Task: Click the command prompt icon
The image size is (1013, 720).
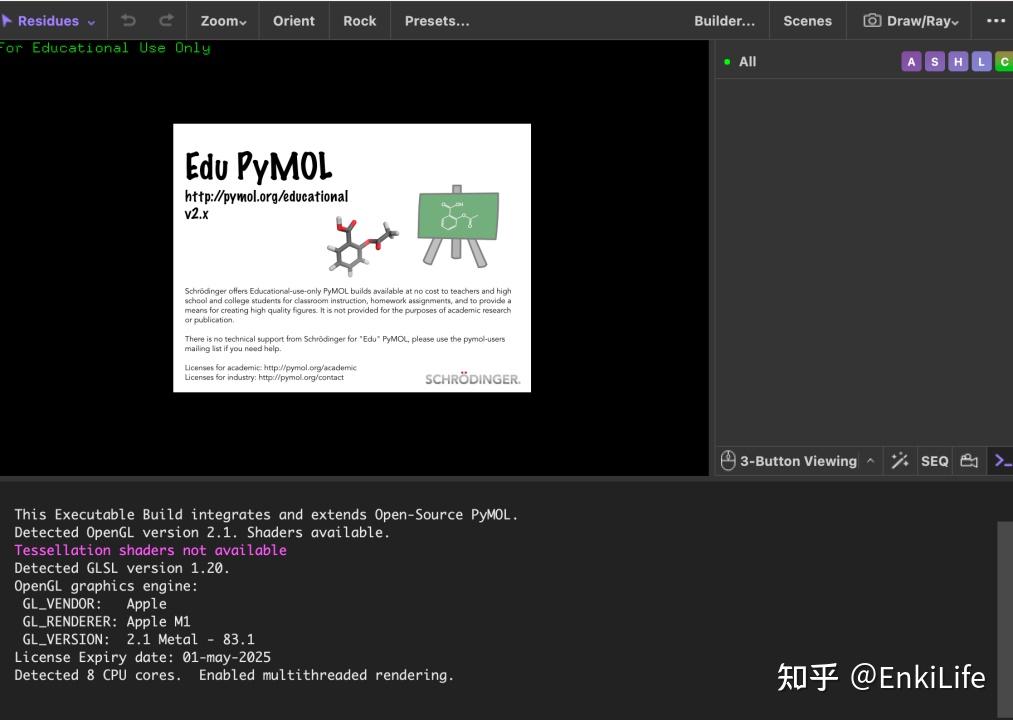Action: click(x=1002, y=460)
